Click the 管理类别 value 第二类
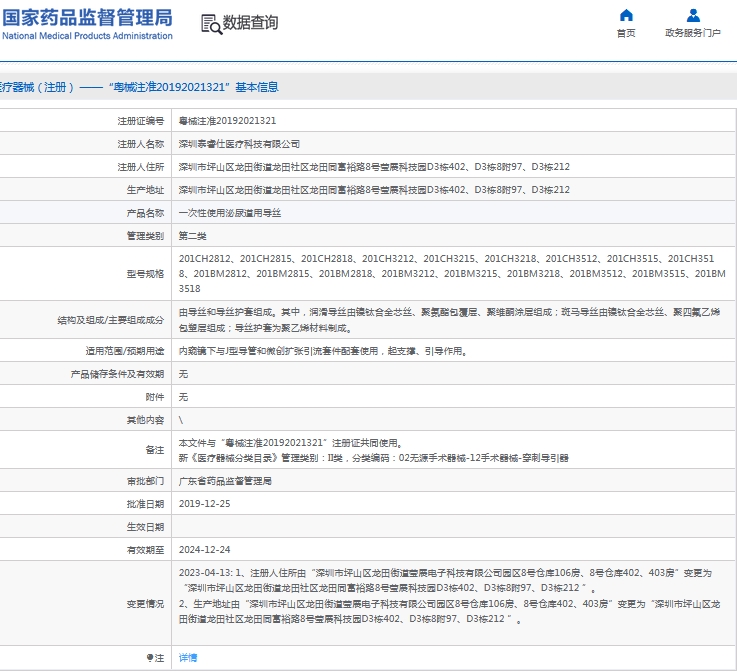The width and height of the screenshot is (737, 672). coord(192,236)
